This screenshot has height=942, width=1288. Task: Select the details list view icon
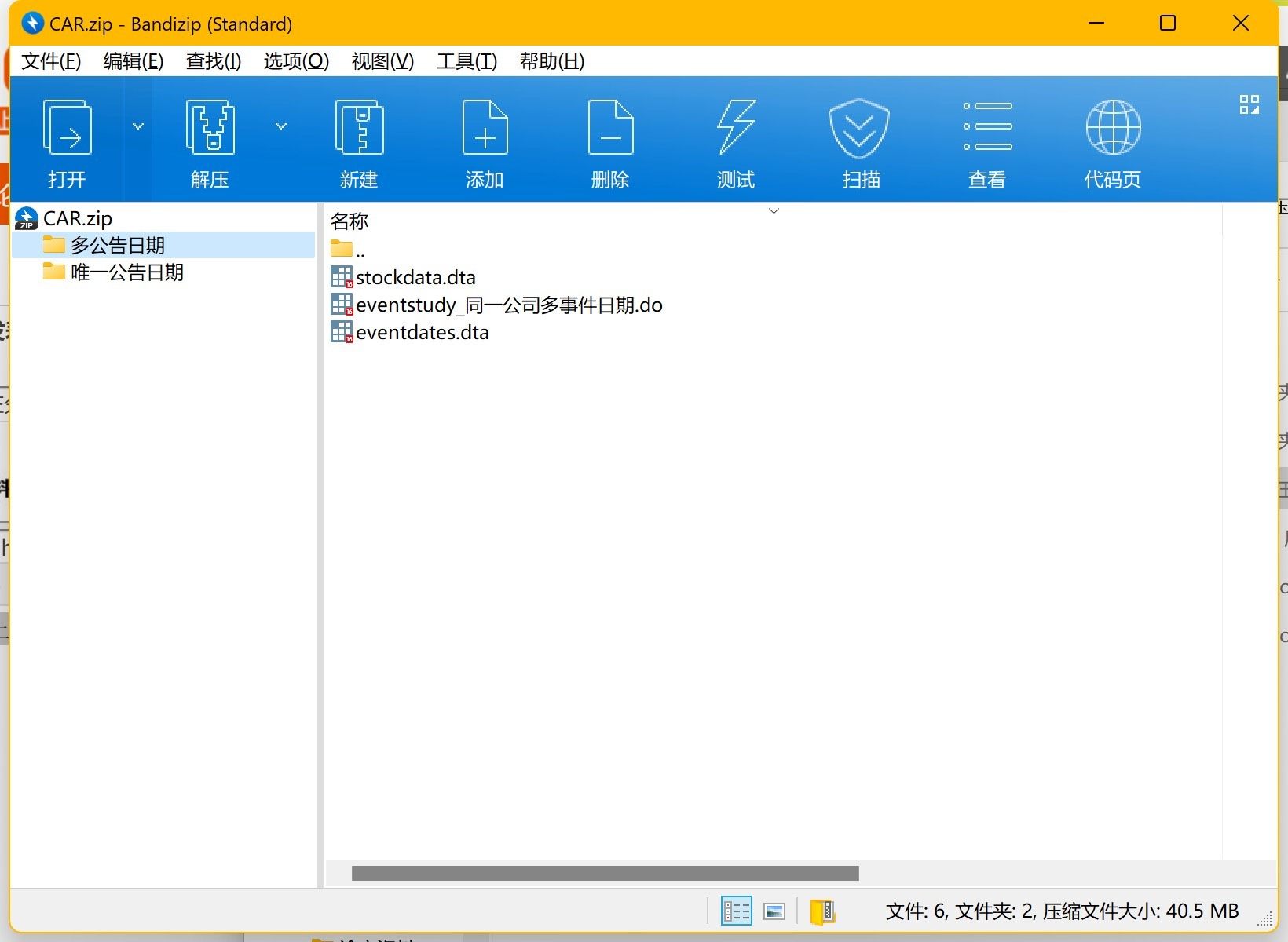pos(737,911)
